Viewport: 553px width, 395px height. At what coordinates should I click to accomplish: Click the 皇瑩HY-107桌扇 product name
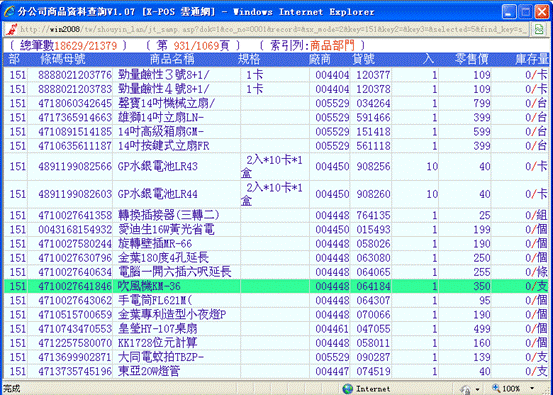click(158, 329)
